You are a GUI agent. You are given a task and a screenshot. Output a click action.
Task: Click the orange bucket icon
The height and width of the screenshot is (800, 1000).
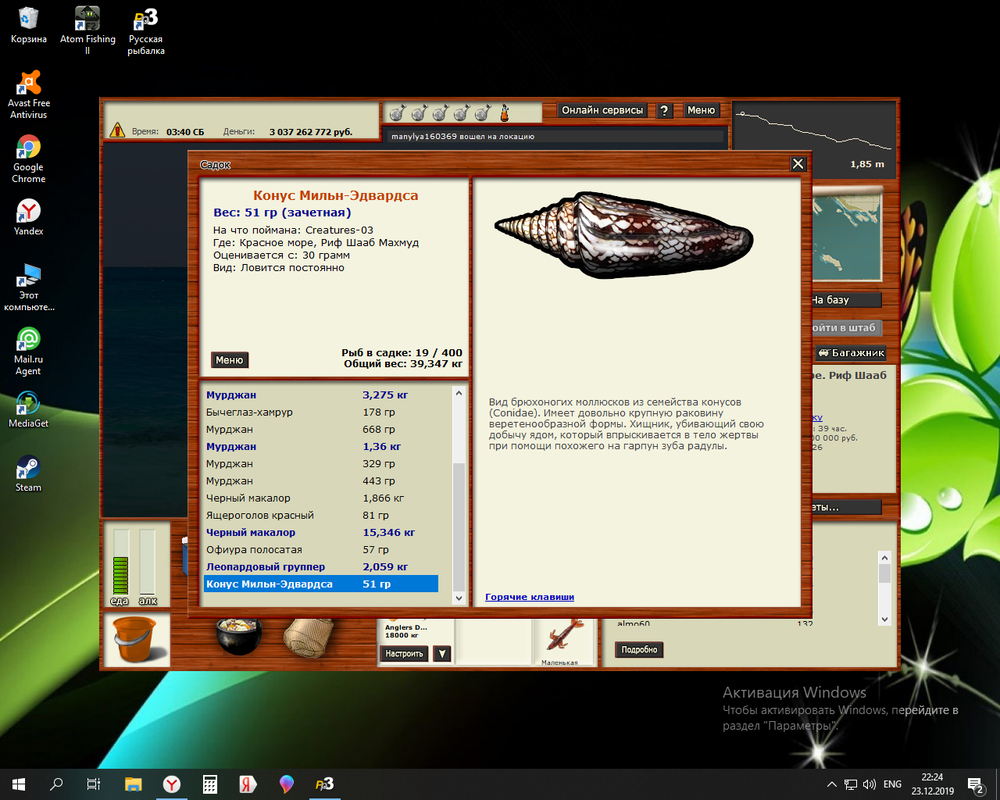tap(134, 639)
